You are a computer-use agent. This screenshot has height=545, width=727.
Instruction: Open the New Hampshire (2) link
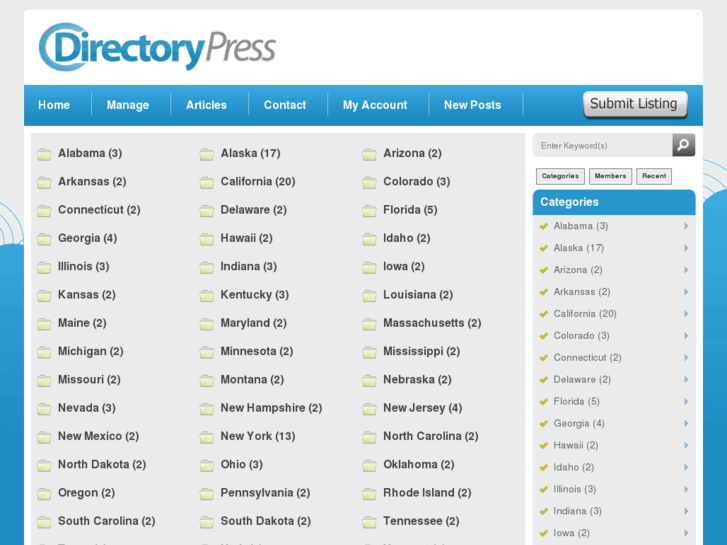click(x=271, y=408)
